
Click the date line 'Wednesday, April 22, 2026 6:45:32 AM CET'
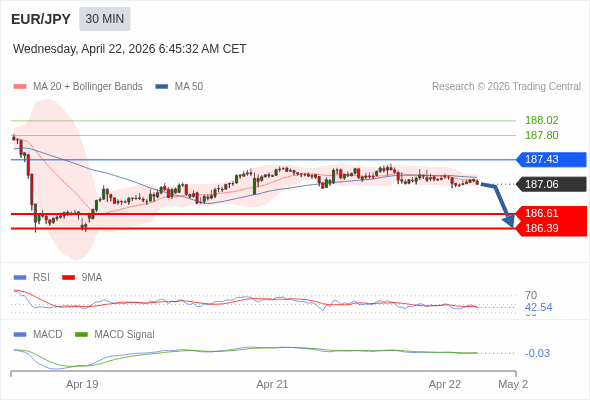pyautogui.click(x=129, y=49)
